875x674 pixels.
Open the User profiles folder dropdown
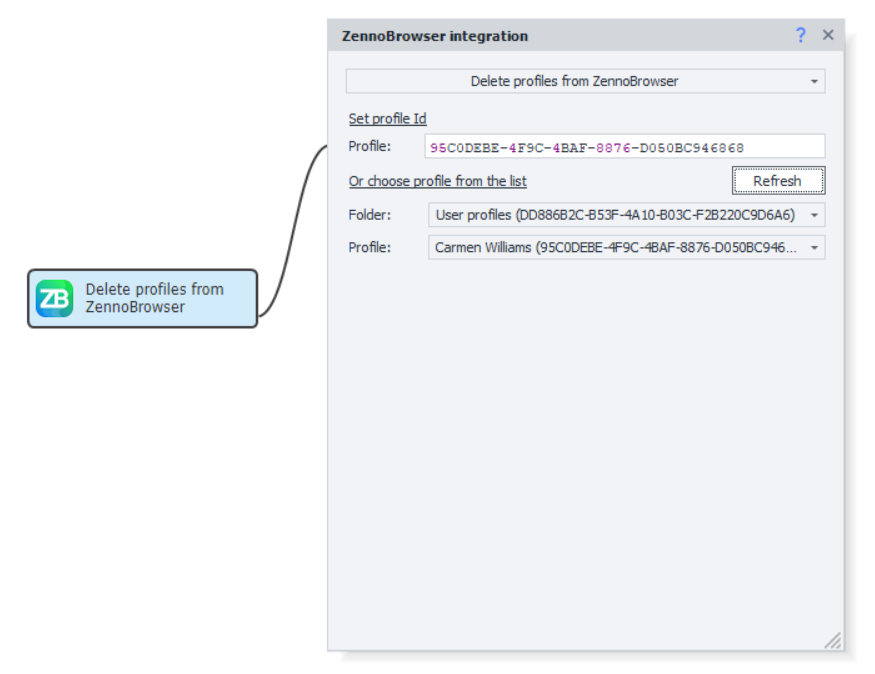pyautogui.click(x=615, y=215)
